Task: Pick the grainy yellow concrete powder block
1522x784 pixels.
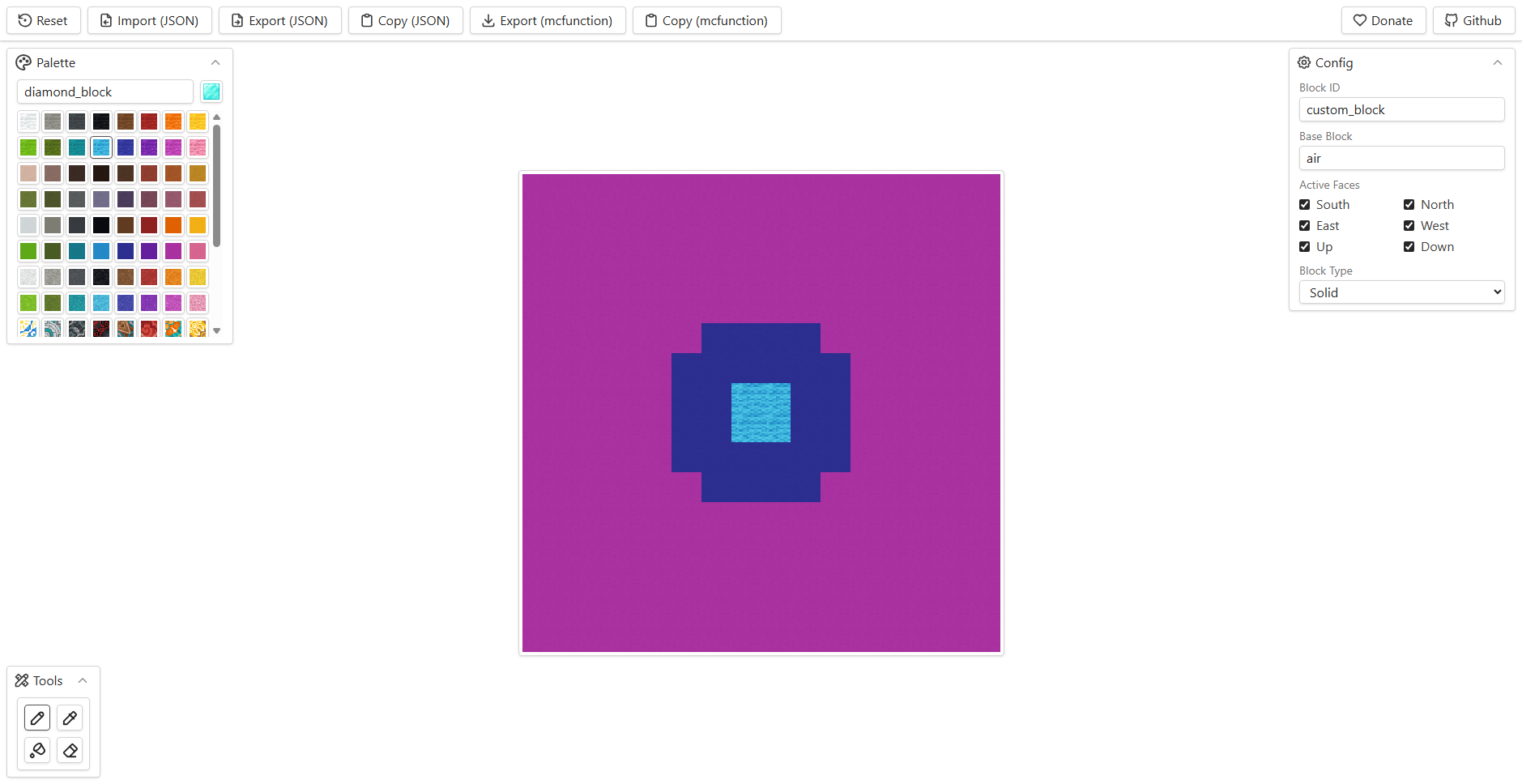Action: (198, 276)
